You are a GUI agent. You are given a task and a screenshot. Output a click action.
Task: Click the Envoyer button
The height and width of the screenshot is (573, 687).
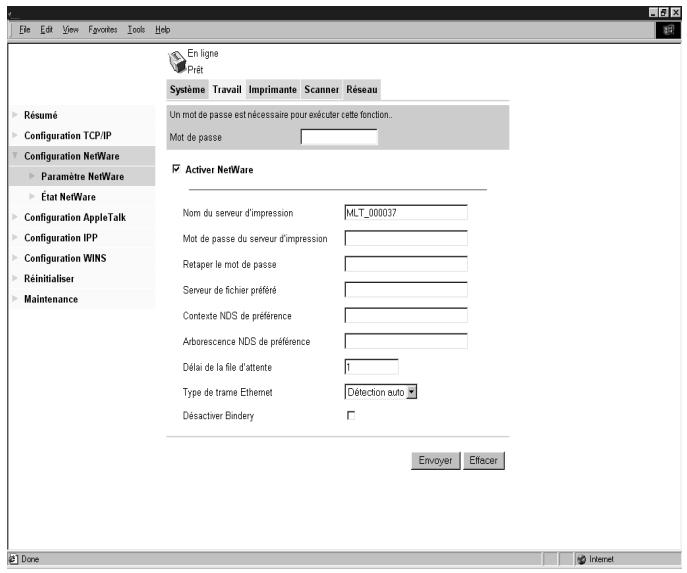coord(436,460)
